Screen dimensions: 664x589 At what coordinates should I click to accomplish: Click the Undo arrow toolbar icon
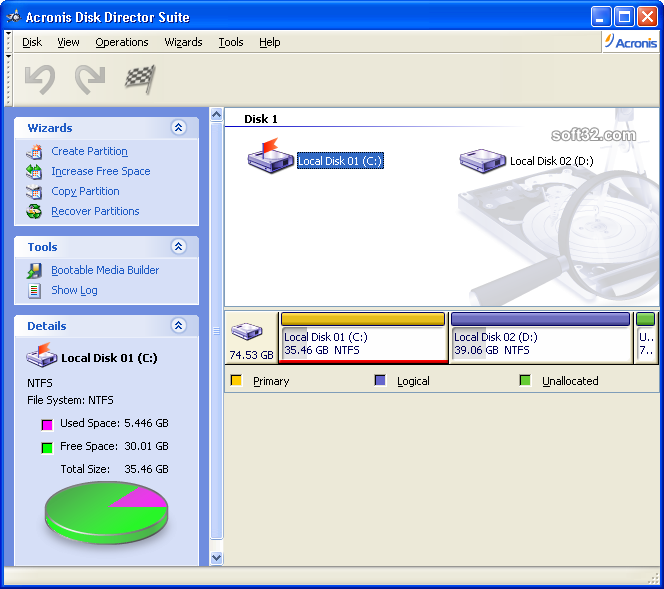(x=40, y=79)
